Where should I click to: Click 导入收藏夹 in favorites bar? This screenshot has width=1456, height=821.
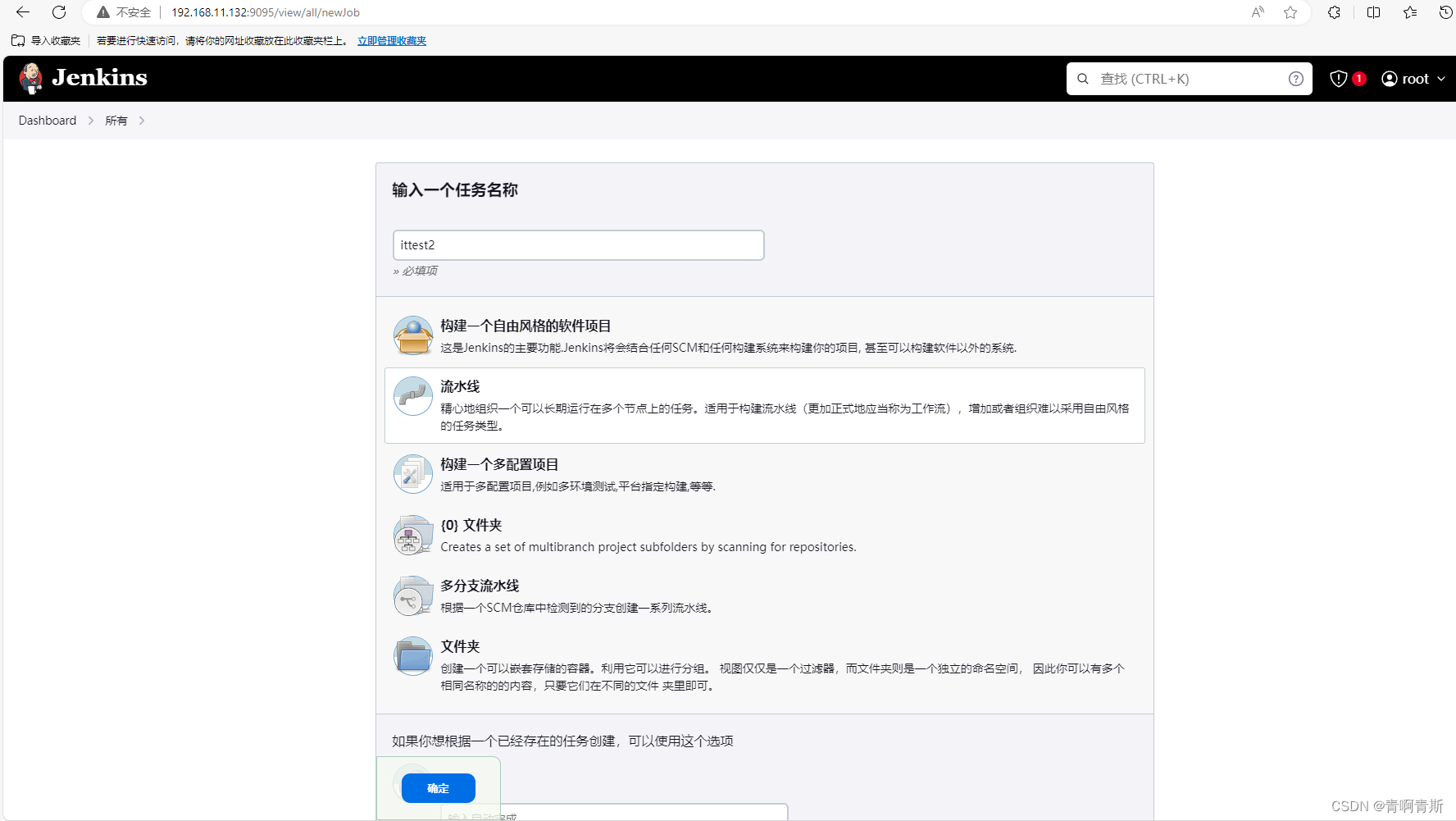tap(56, 40)
